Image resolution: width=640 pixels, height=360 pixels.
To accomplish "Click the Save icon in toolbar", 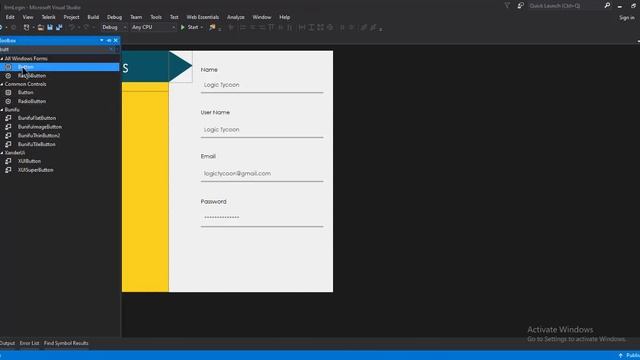I will (50, 27).
